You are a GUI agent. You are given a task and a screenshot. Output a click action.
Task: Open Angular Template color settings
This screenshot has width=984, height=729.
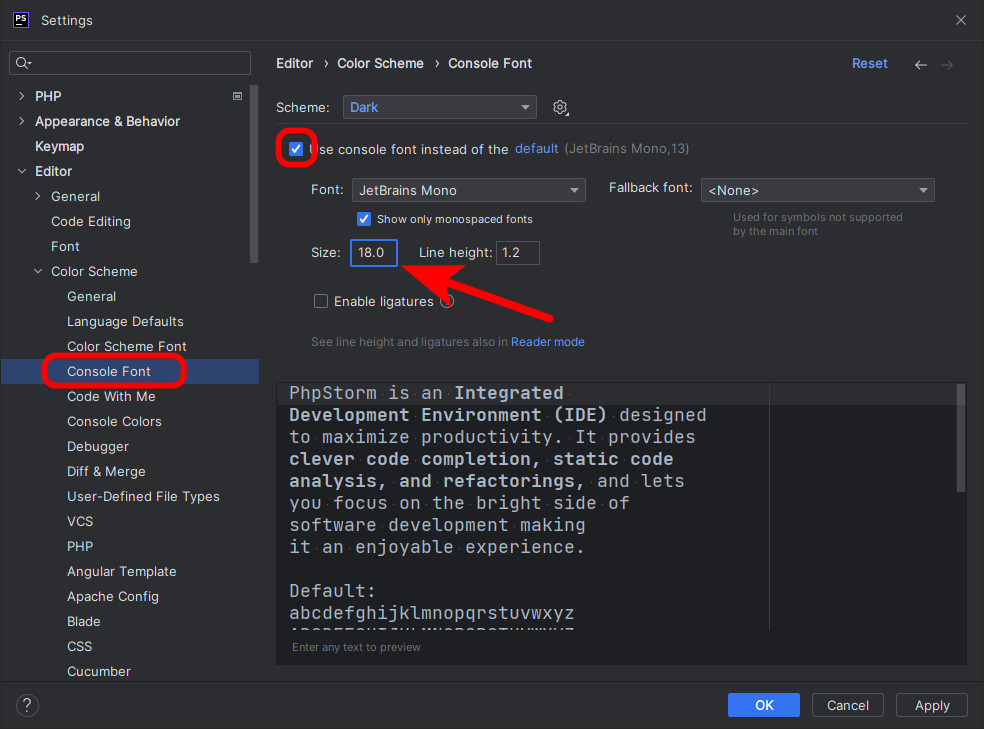122,572
